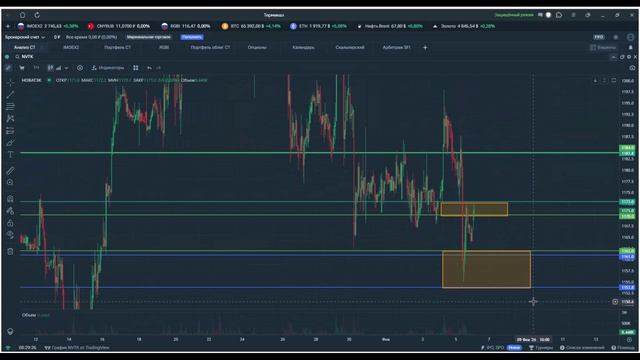Click the home icon in the title bar
640x360 pixels.
22,15
